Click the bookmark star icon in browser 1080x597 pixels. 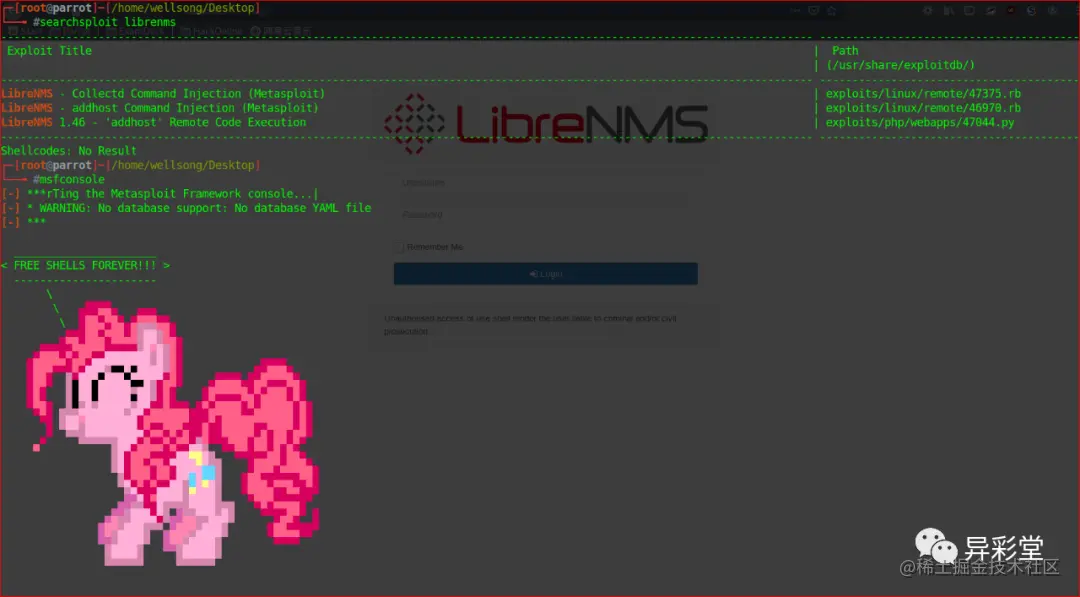pos(831,10)
